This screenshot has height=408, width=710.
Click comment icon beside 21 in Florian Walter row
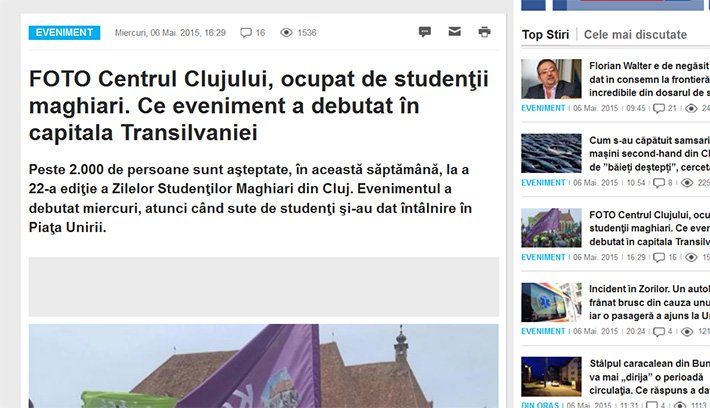point(659,108)
